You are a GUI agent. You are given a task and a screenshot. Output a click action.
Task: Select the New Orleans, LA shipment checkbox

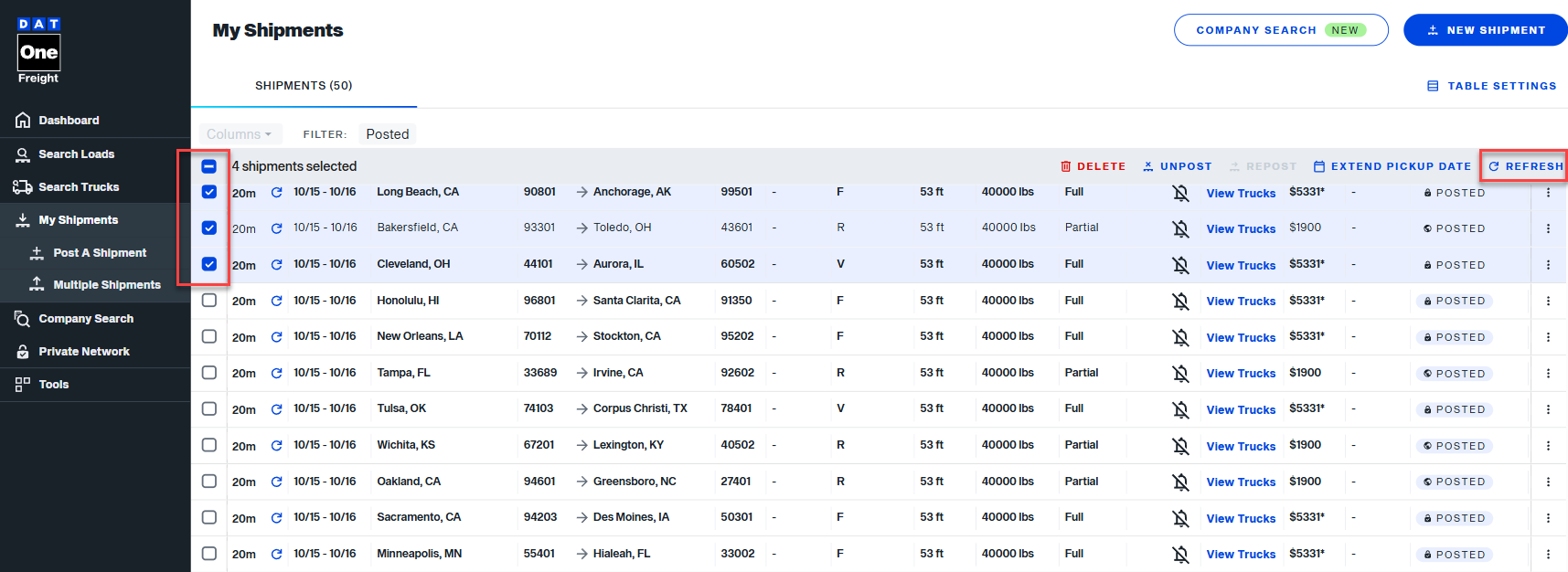pyautogui.click(x=209, y=336)
